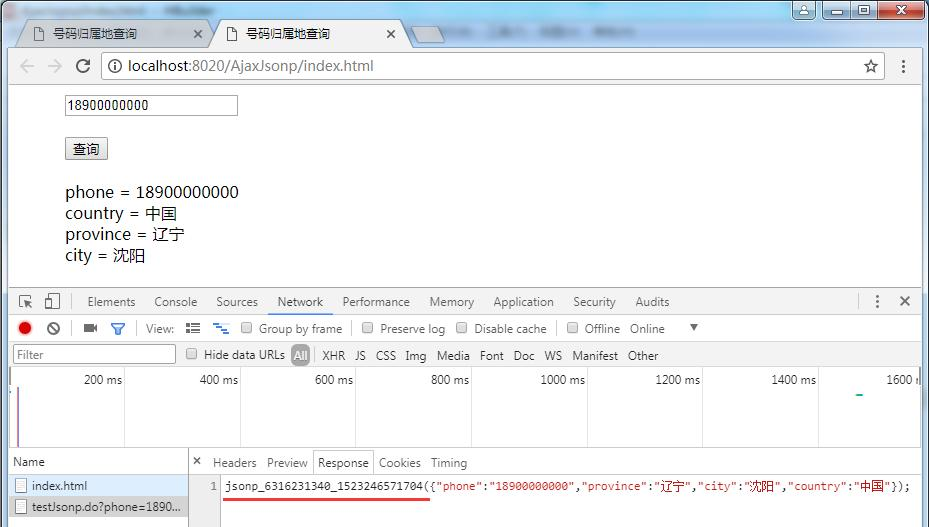View site information icon in address bar

click(x=114, y=66)
